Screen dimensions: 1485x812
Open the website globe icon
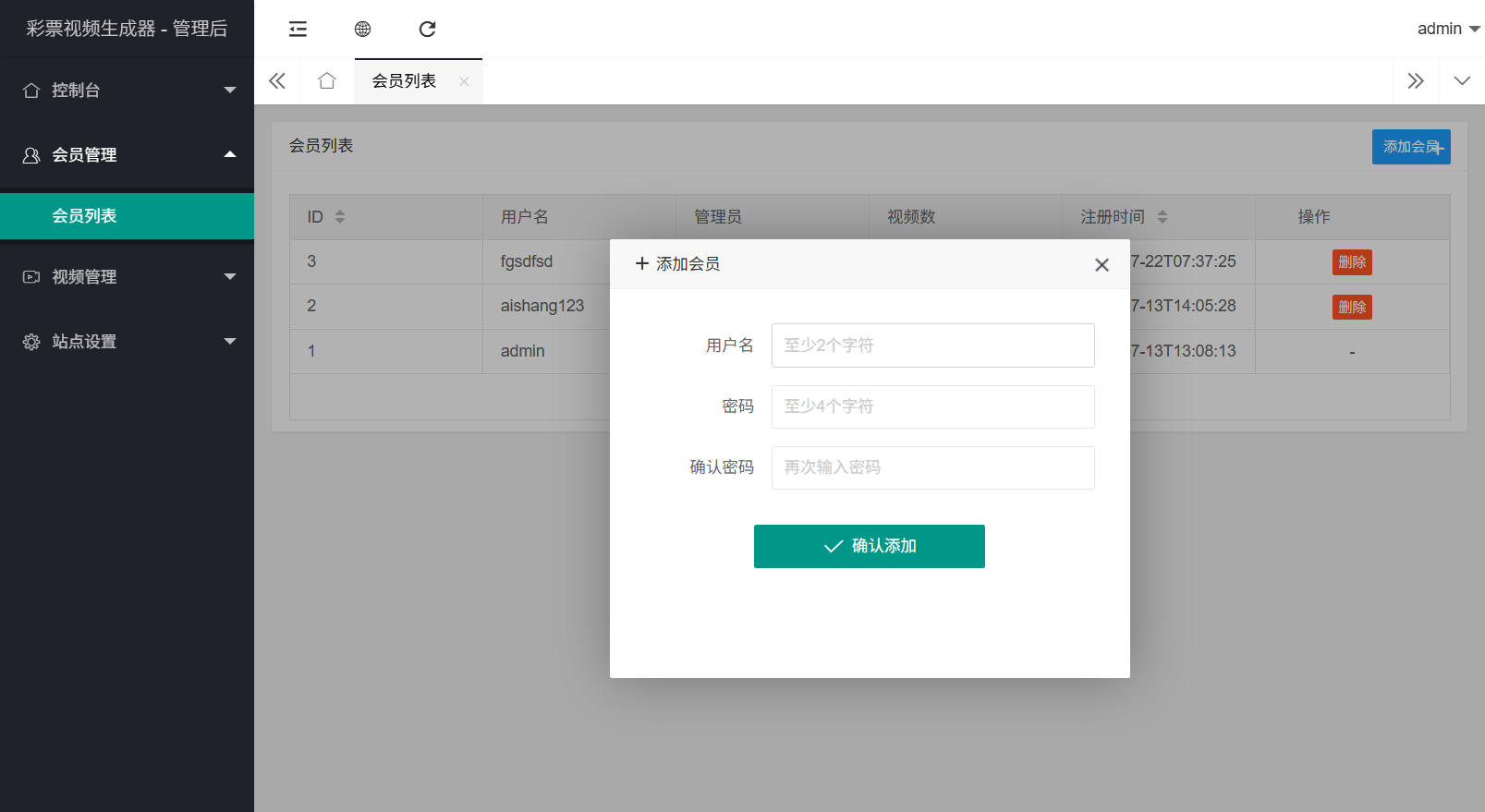(x=362, y=30)
